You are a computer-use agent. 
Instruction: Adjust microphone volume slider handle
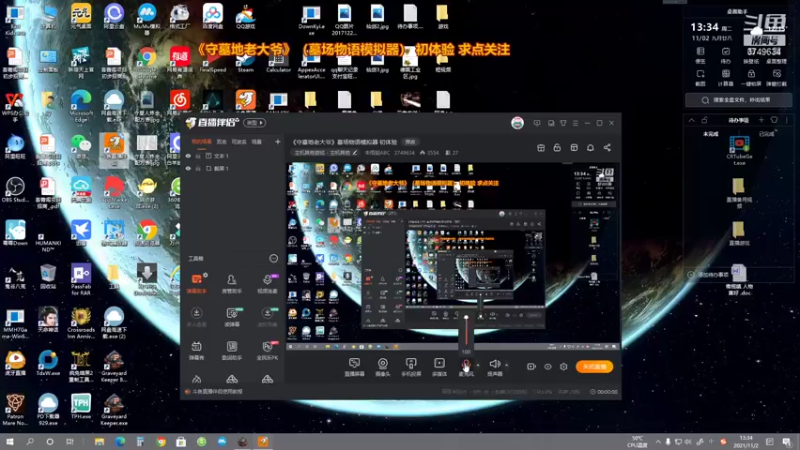point(466,317)
